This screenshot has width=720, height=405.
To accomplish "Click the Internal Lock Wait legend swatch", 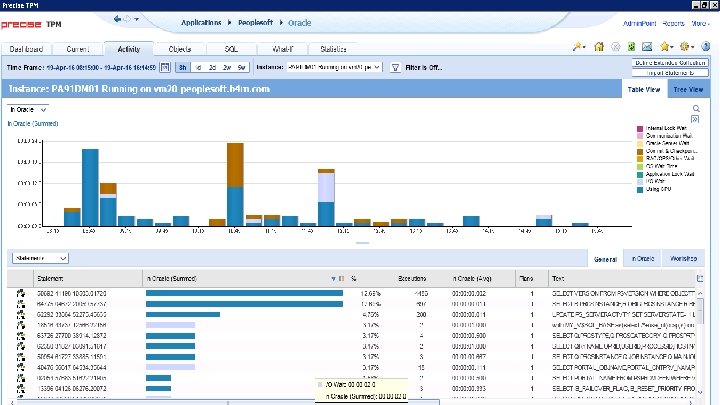I will [640, 129].
